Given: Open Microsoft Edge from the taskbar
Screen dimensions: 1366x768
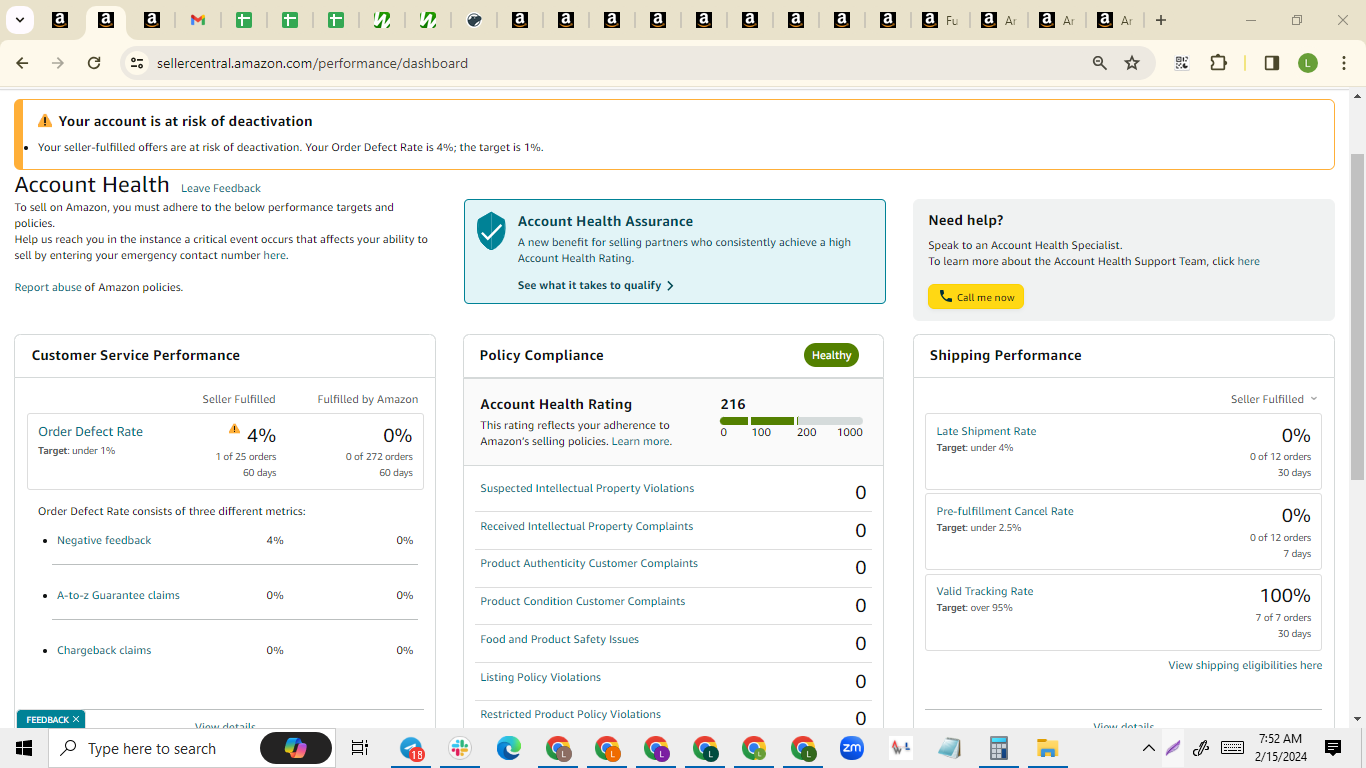Looking at the screenshot, I should (x=509, y=748).
